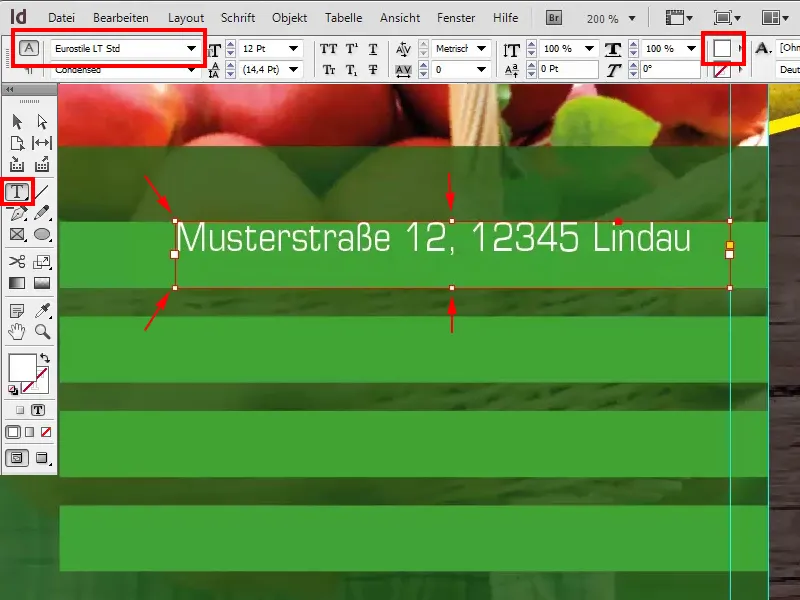This screenshot has width=800, height=600.
Task: Open the 200 % zoom level dropdown
Action: pyautogui.click(x=632, y=18)
